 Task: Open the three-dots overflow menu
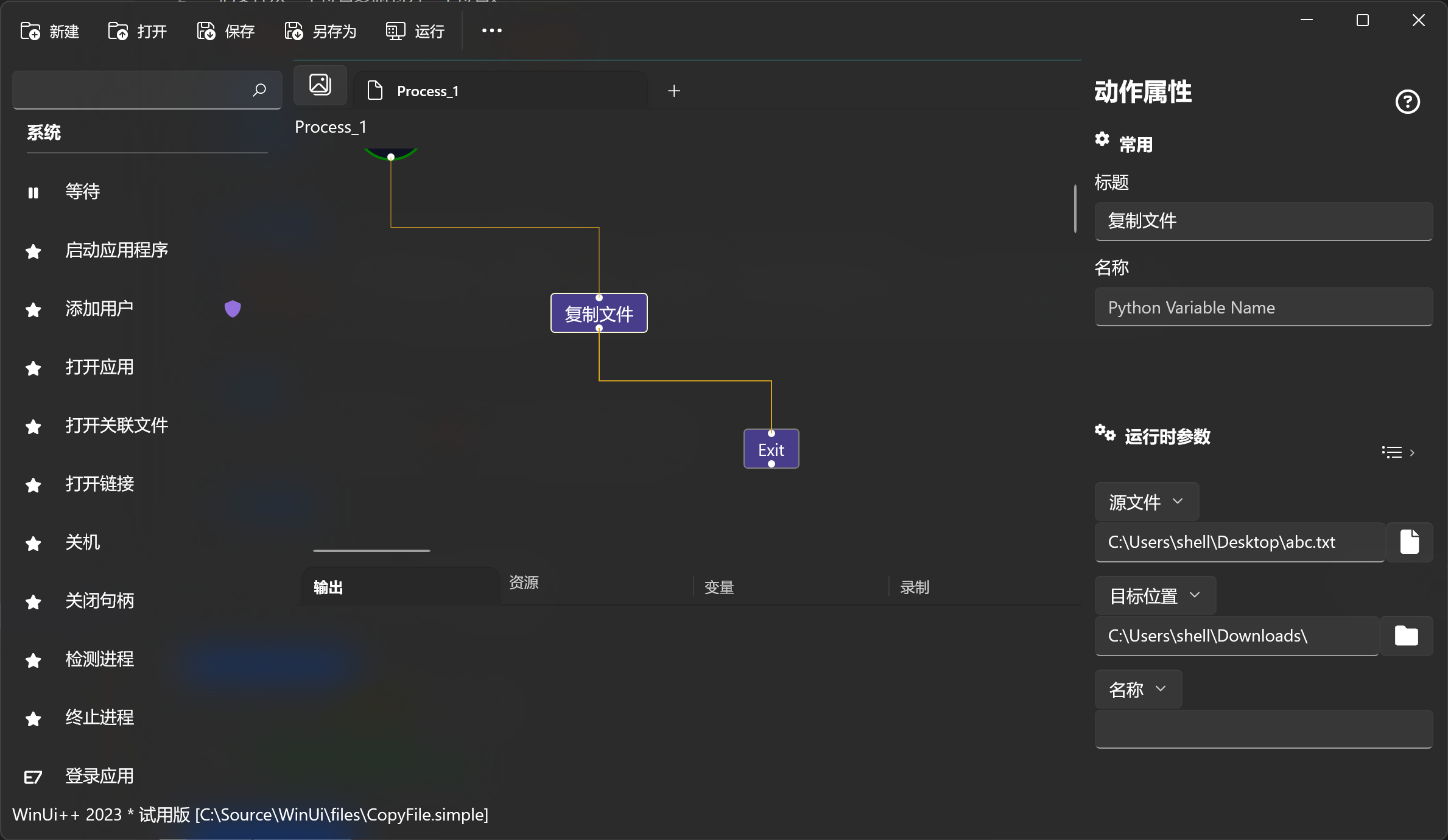pyautogui.click(x=491, y=31)
